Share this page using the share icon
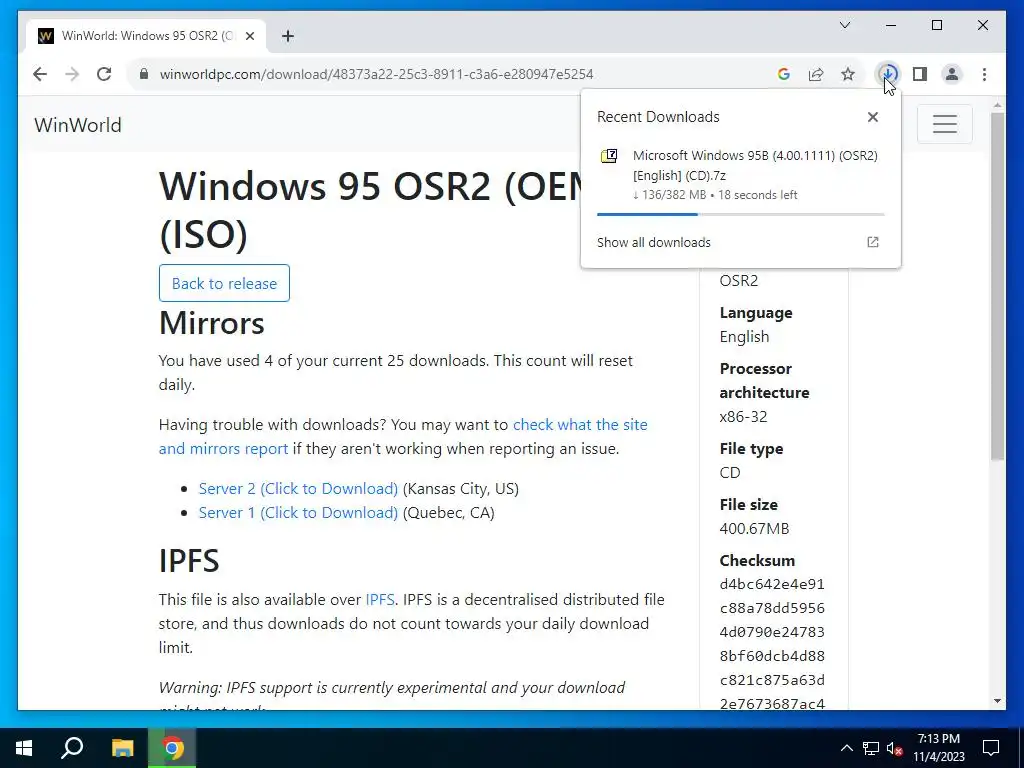The height and width of the screenshot is (768, 1024). (x=816, y=74)
